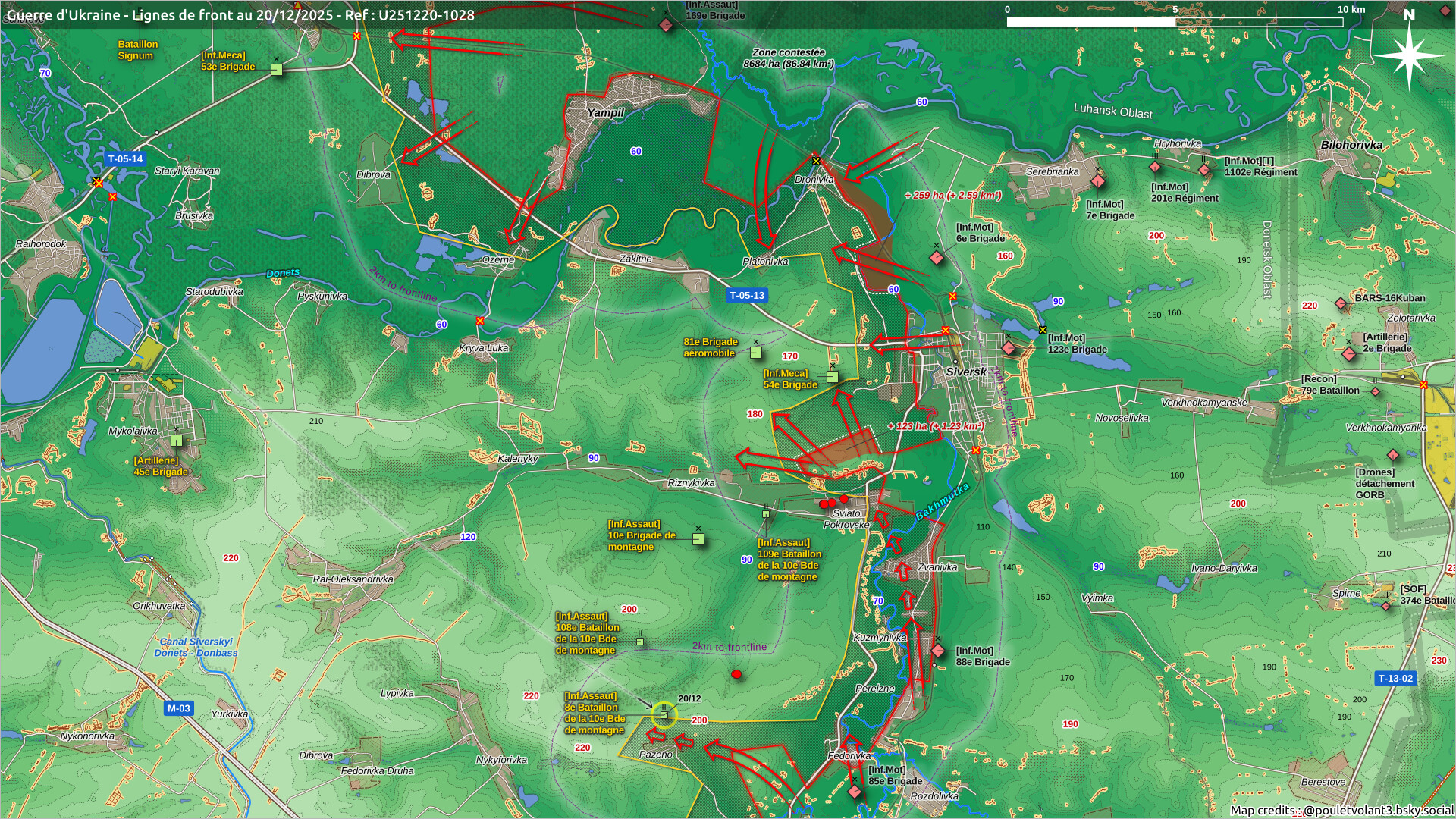Click the distance scale bar
This screenshot has height=819, width=1456.
(x=1174, y=22)
